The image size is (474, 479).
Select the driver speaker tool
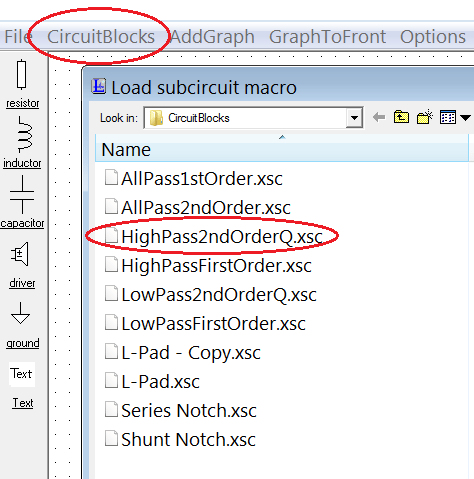[x=22, y=265]
